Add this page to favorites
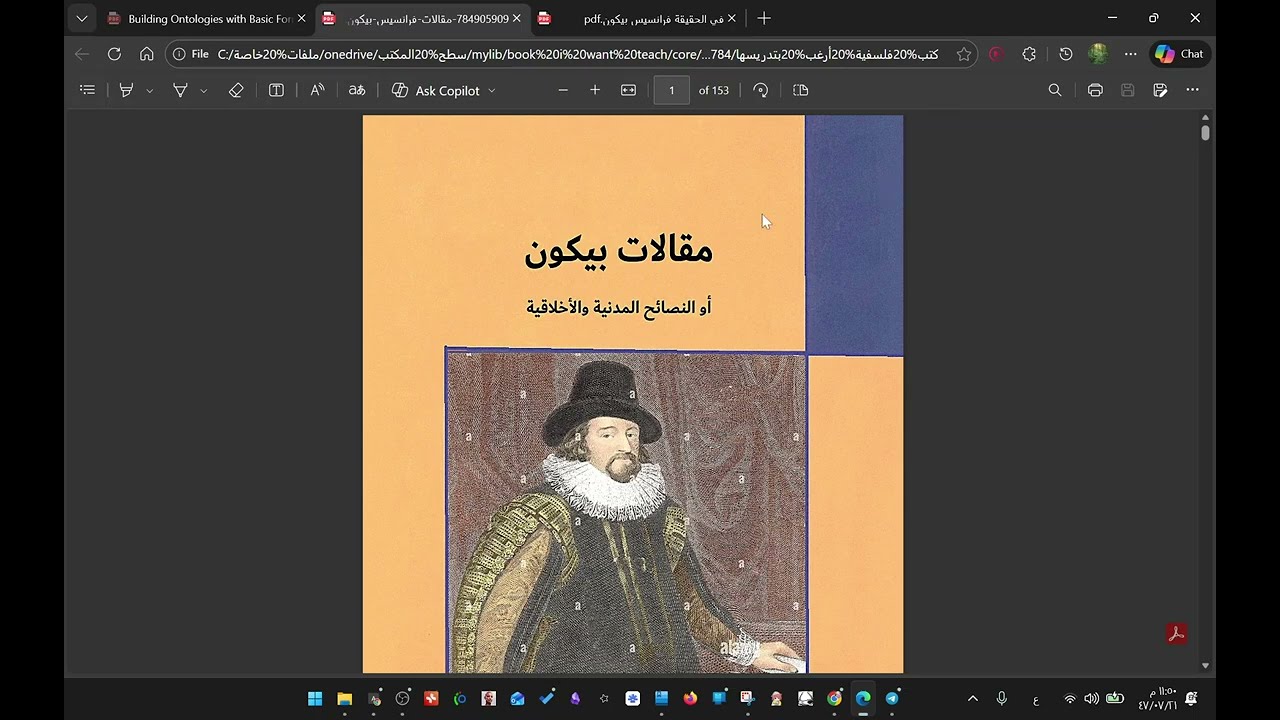This screenshot has width=1280, height=720. [963, 54]
